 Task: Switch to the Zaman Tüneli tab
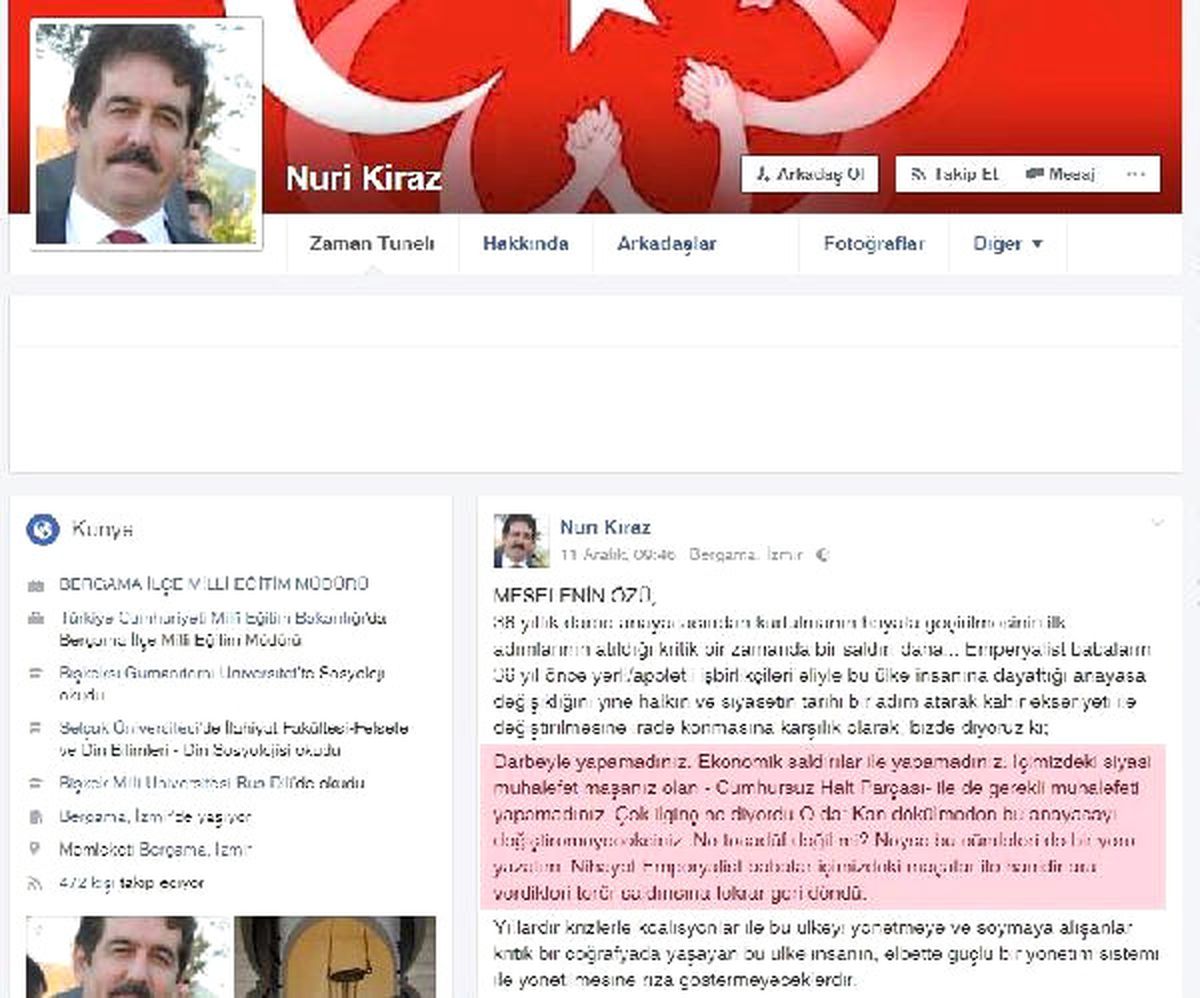[372, 244]
